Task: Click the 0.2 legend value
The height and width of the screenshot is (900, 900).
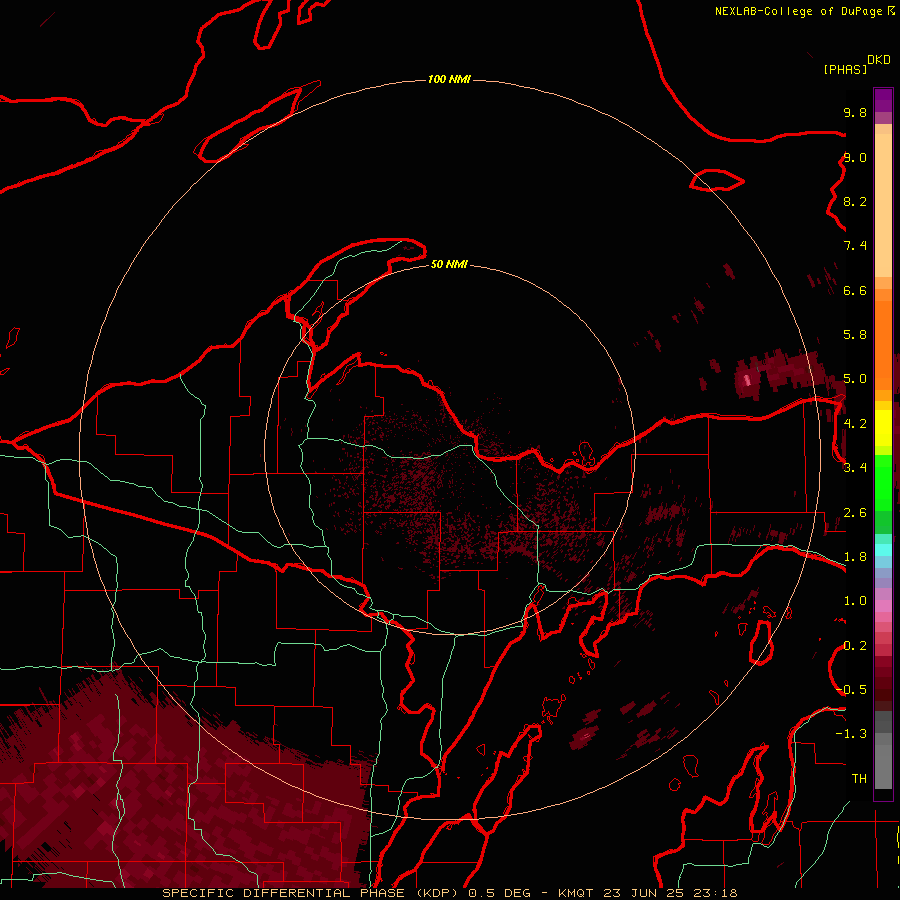Action: pos(855,646)
